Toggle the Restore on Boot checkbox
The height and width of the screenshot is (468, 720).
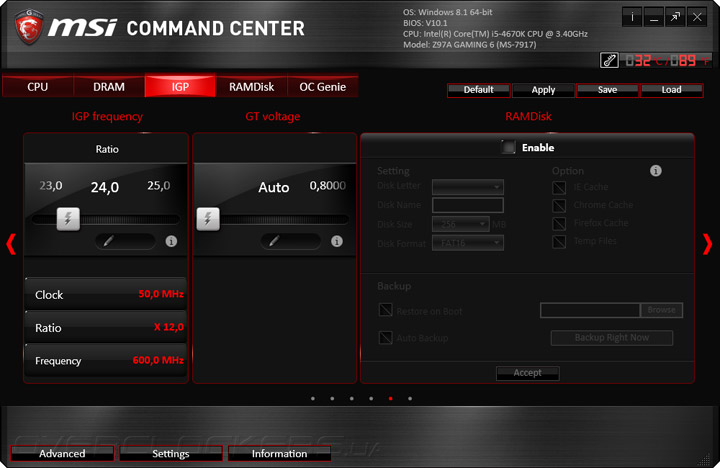[x=385, y=310]
